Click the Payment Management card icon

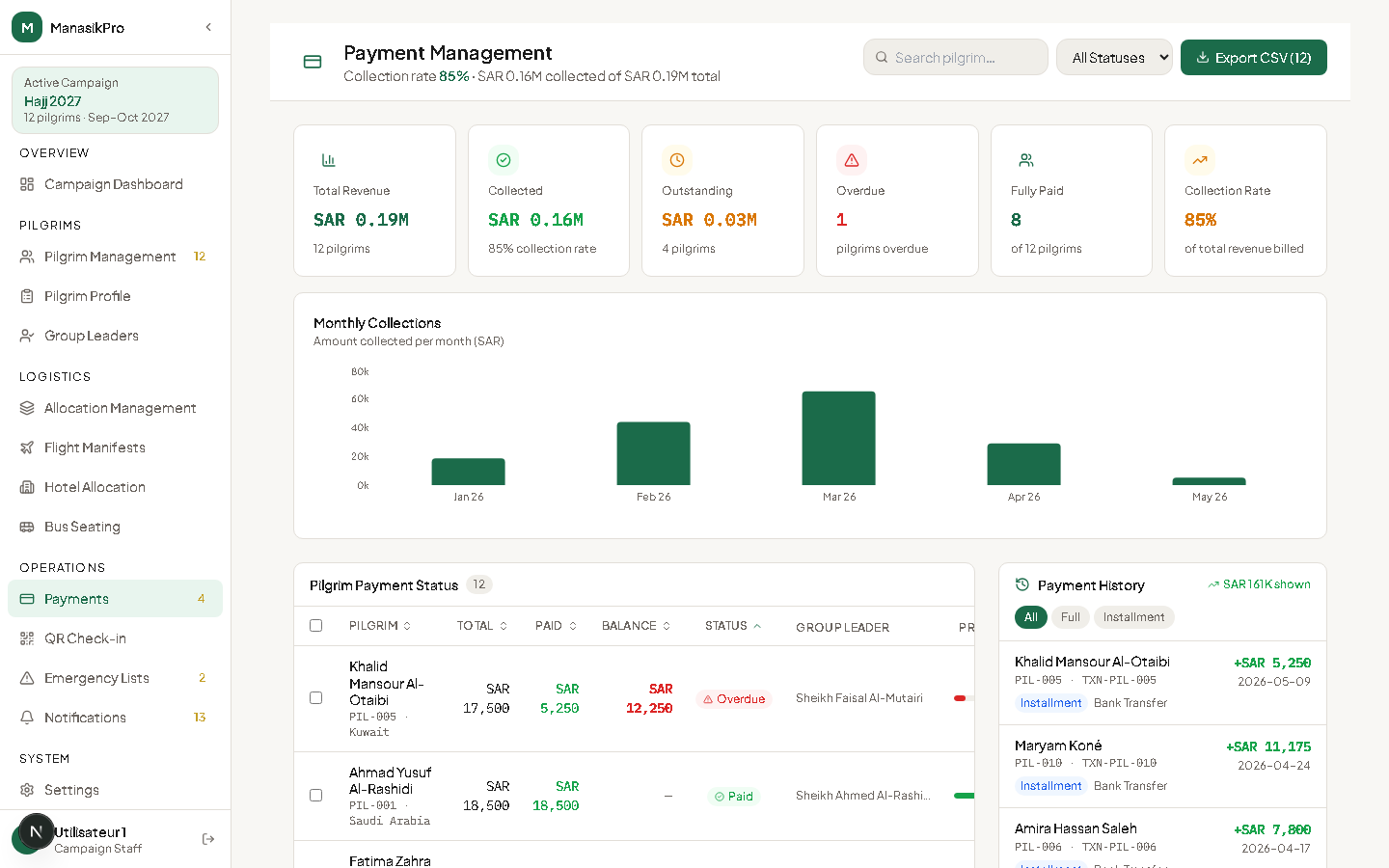313,62
